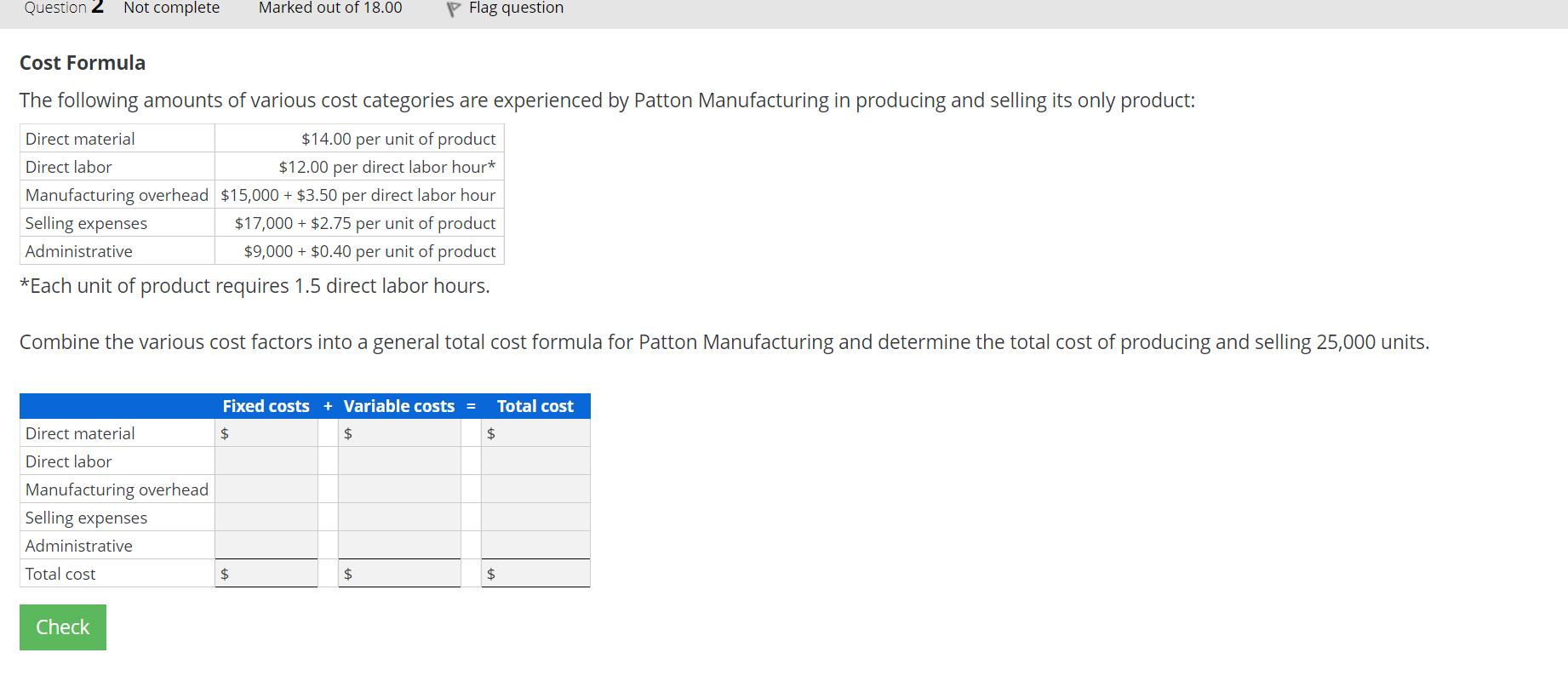Click Selling expenses fixed costs input
The width and height of the screenshot is (1568, 687).
(x=266, y=518)
